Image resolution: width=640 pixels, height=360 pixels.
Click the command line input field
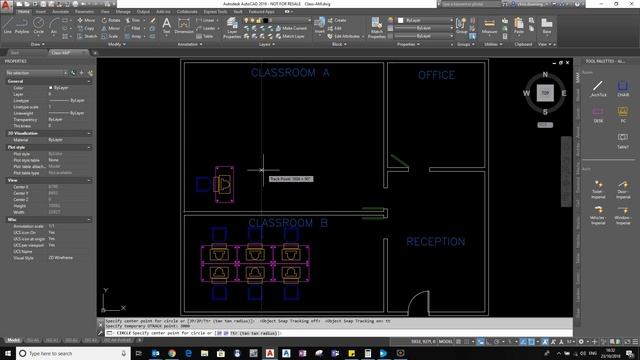(x=339, y=333)
